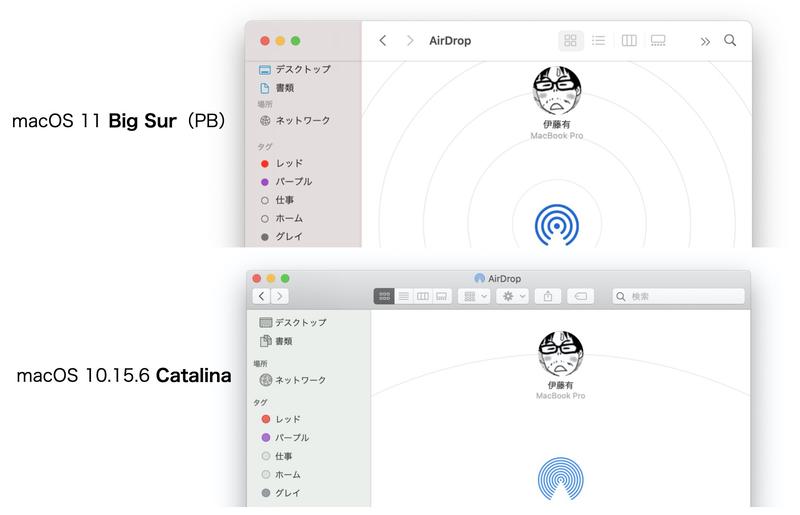Open gear action menu in Catalina toolbar
Screen dimensions: 800x515
tap(513, 296)
